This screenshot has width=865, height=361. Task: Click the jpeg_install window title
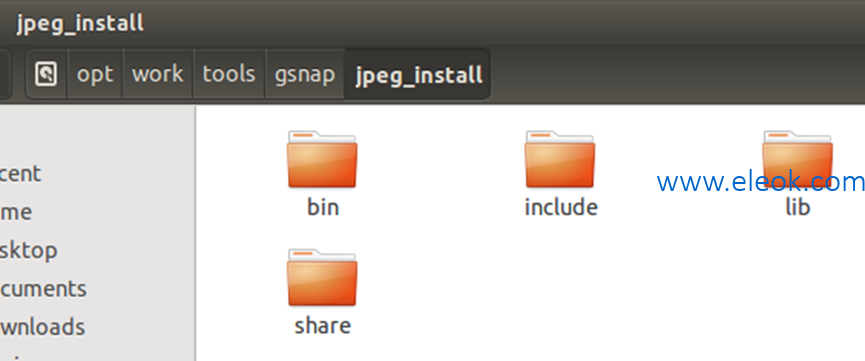80,24
